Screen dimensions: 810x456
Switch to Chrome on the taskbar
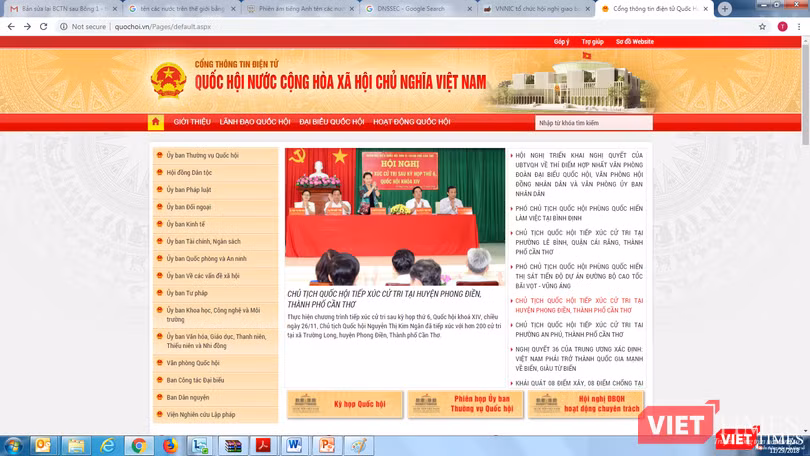pos(138,446)
